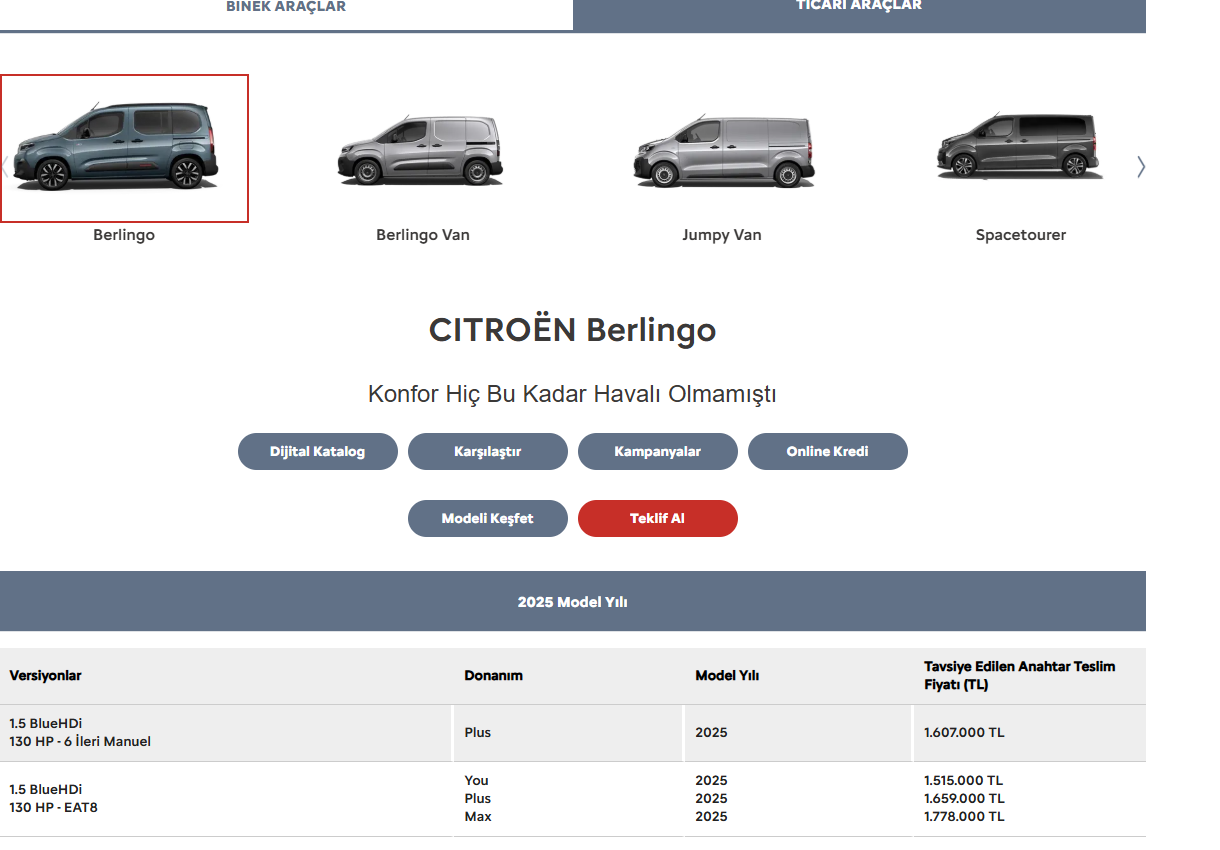Screen dimensions: 1220x850
Task: Click the Model Yılı column header
Action: click(727, 675)
